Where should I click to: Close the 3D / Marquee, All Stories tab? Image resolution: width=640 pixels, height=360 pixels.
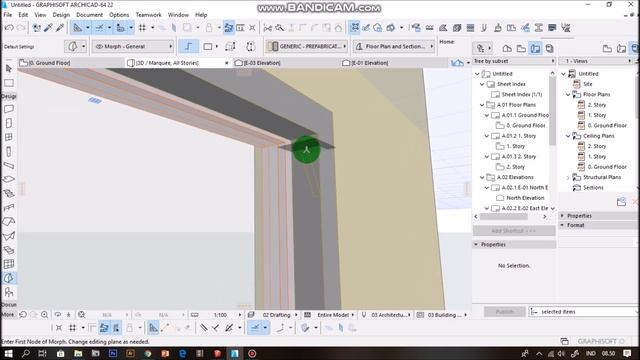click(x=227, y=63)
